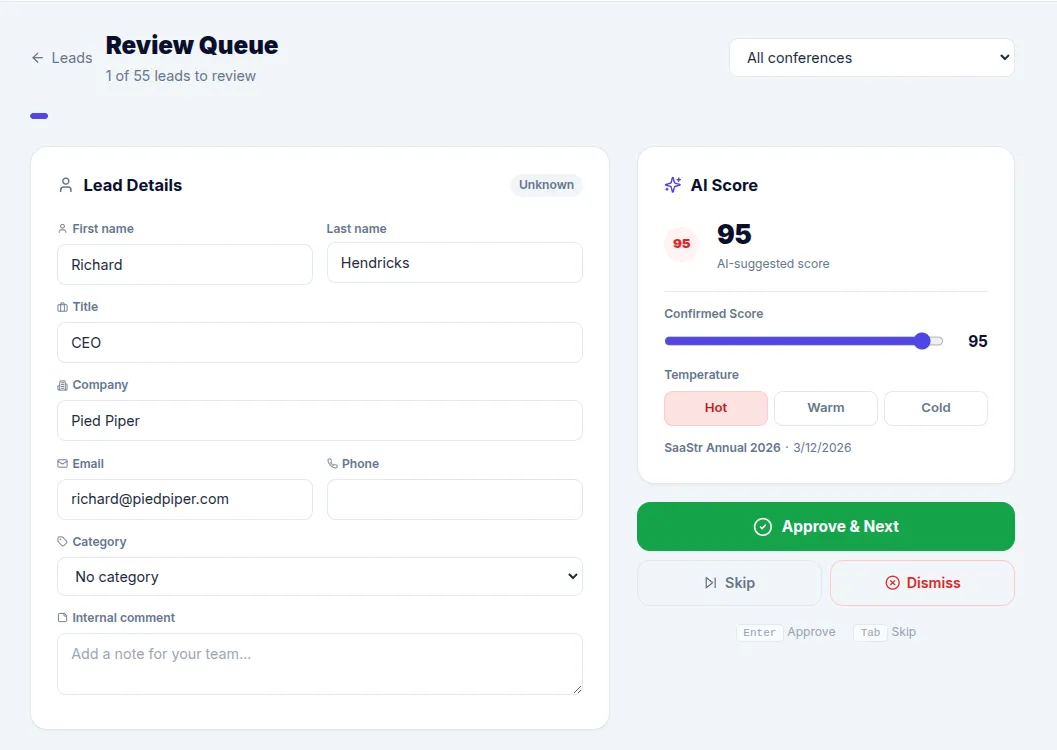
Task: Set temperature to Hot
Action: pos(716,408)
